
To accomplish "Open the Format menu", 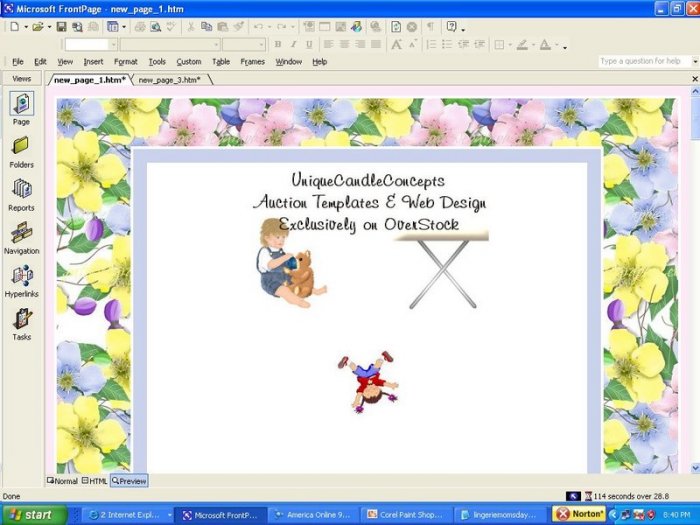I will pyautogui.click(x=125, y=62).
